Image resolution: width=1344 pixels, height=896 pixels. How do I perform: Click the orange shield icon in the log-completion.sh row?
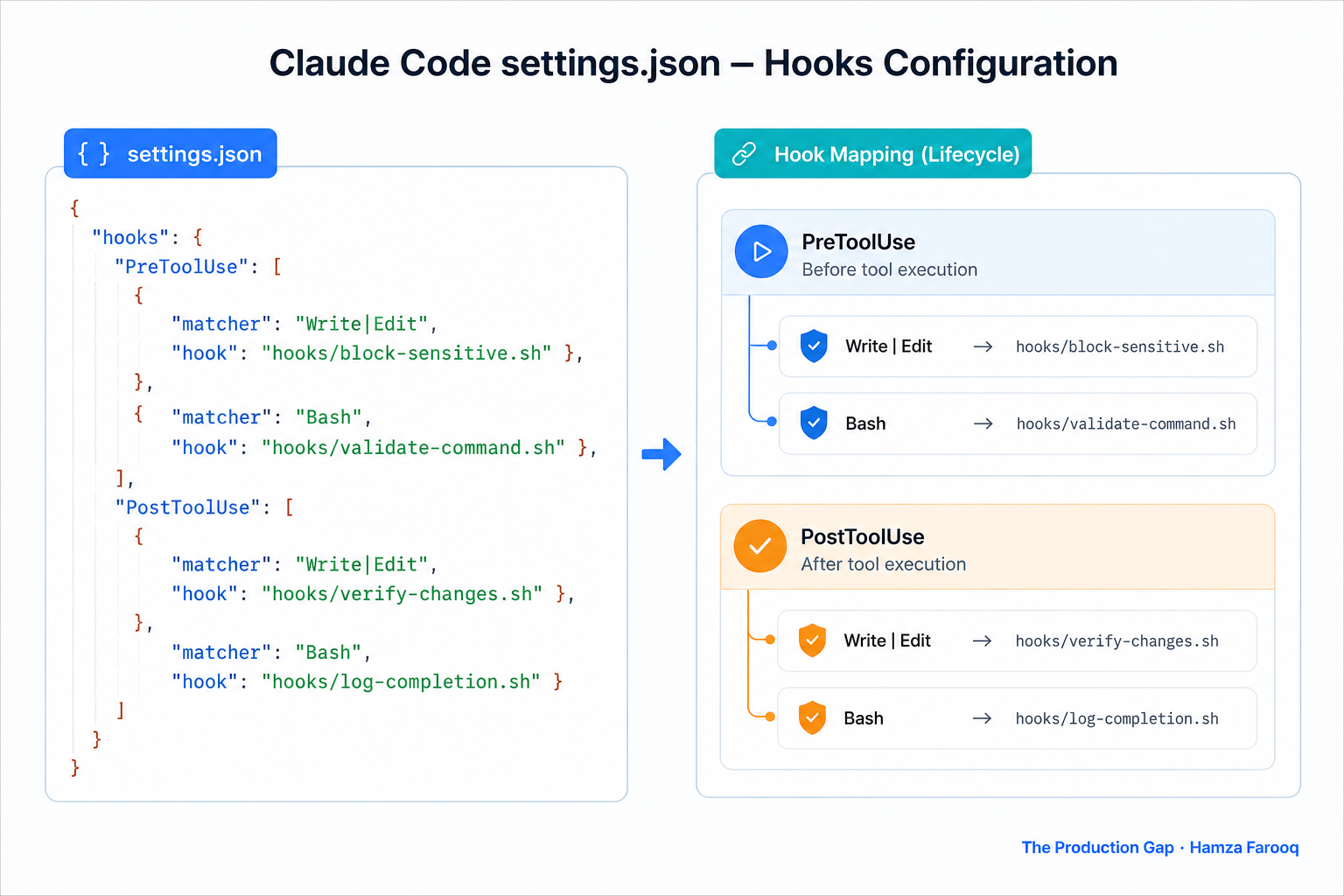coord(812,717)
